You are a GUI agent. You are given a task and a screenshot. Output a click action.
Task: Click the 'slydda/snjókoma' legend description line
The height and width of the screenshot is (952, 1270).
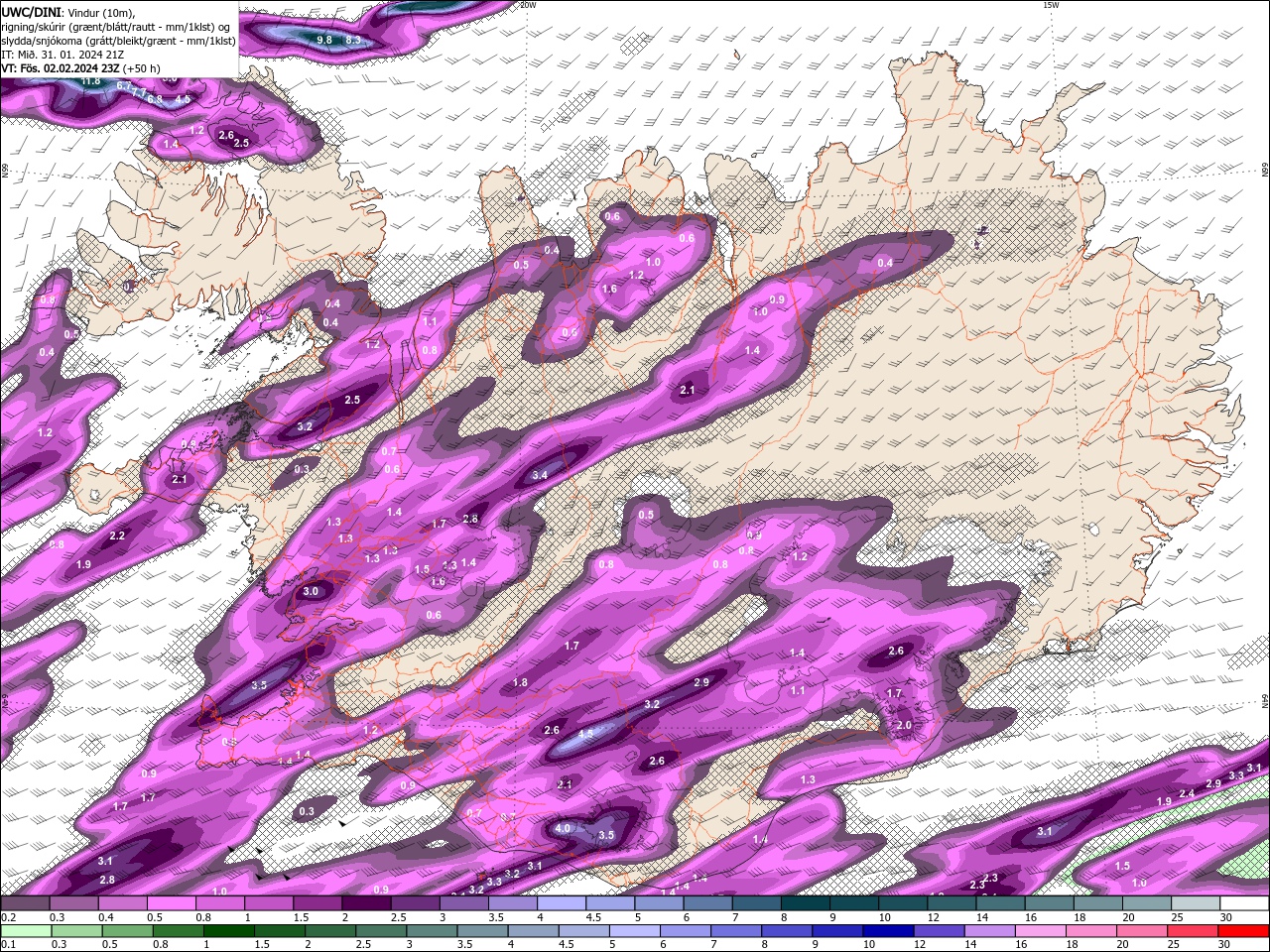click(118, 41)
